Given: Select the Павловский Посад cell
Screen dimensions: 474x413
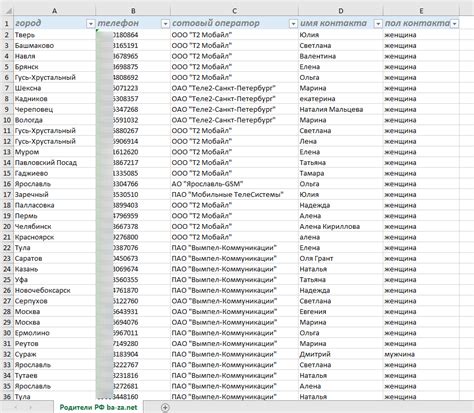Looking at the screenshot, I should point(54,163).
